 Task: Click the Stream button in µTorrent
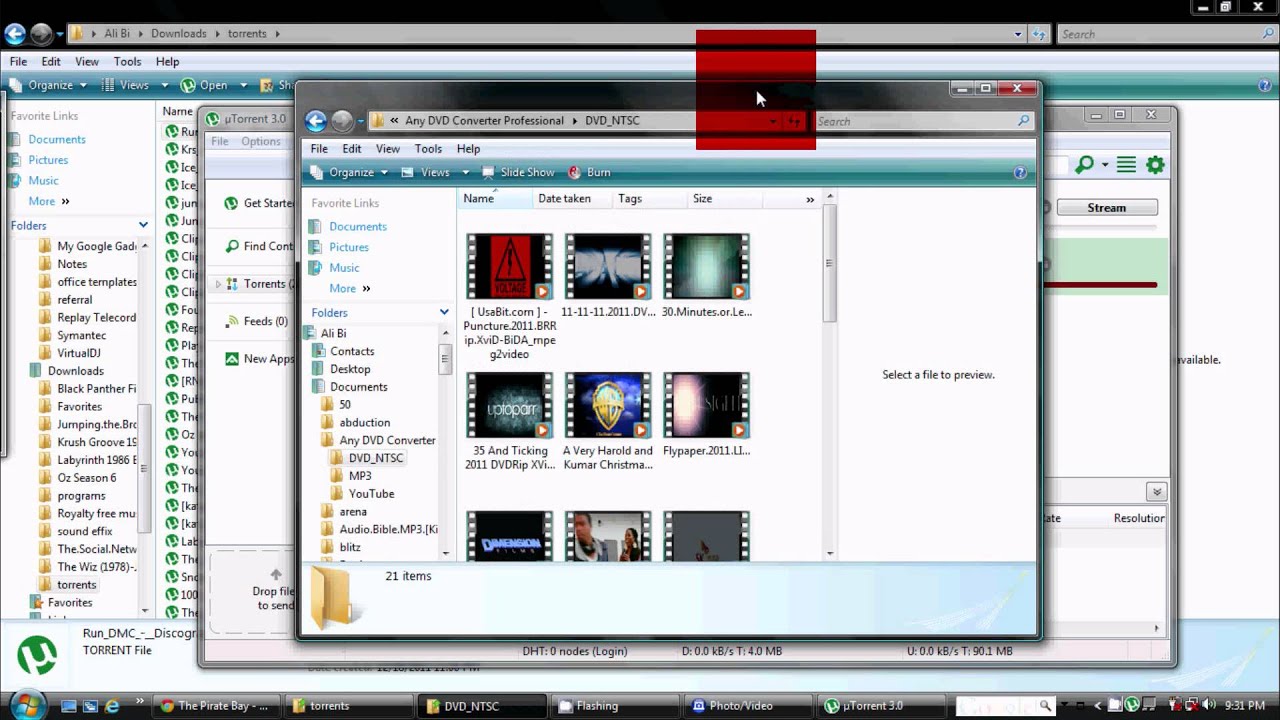point(1107,208)
